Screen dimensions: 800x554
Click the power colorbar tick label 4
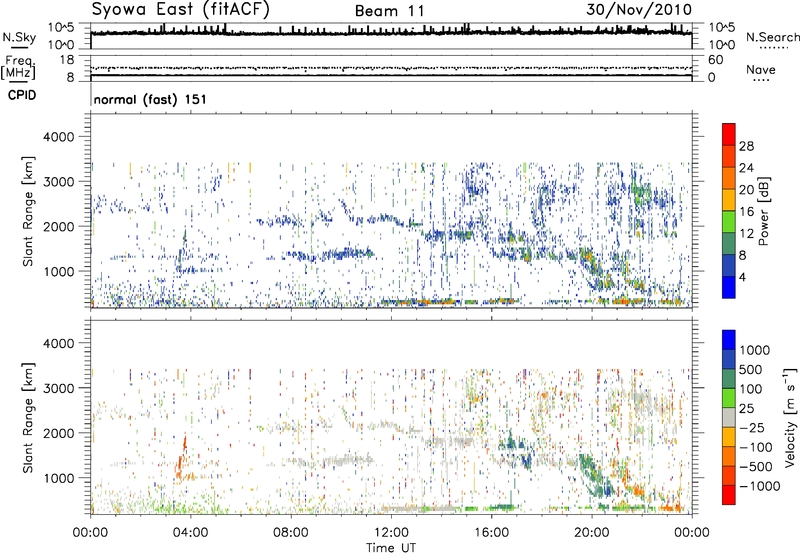tap(742, 277)
